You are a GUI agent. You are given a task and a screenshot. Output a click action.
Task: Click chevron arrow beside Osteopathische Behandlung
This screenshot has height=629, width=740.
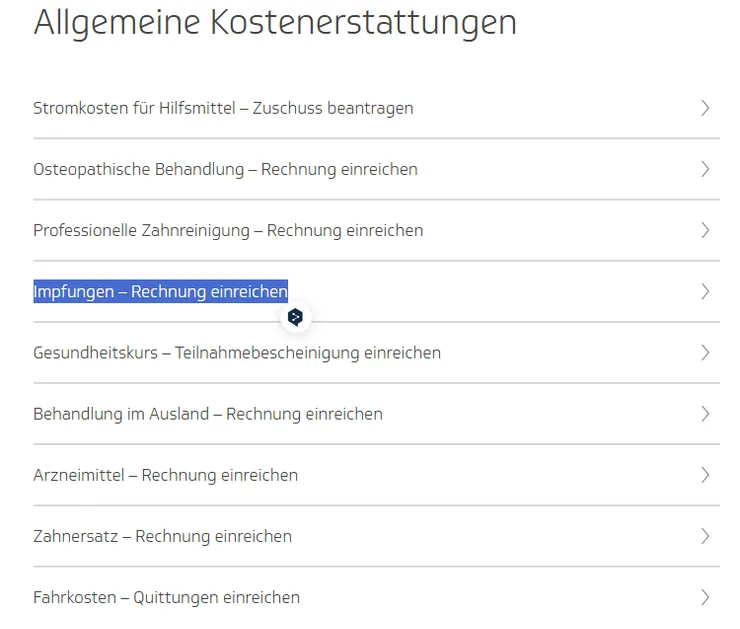[705, 169]
